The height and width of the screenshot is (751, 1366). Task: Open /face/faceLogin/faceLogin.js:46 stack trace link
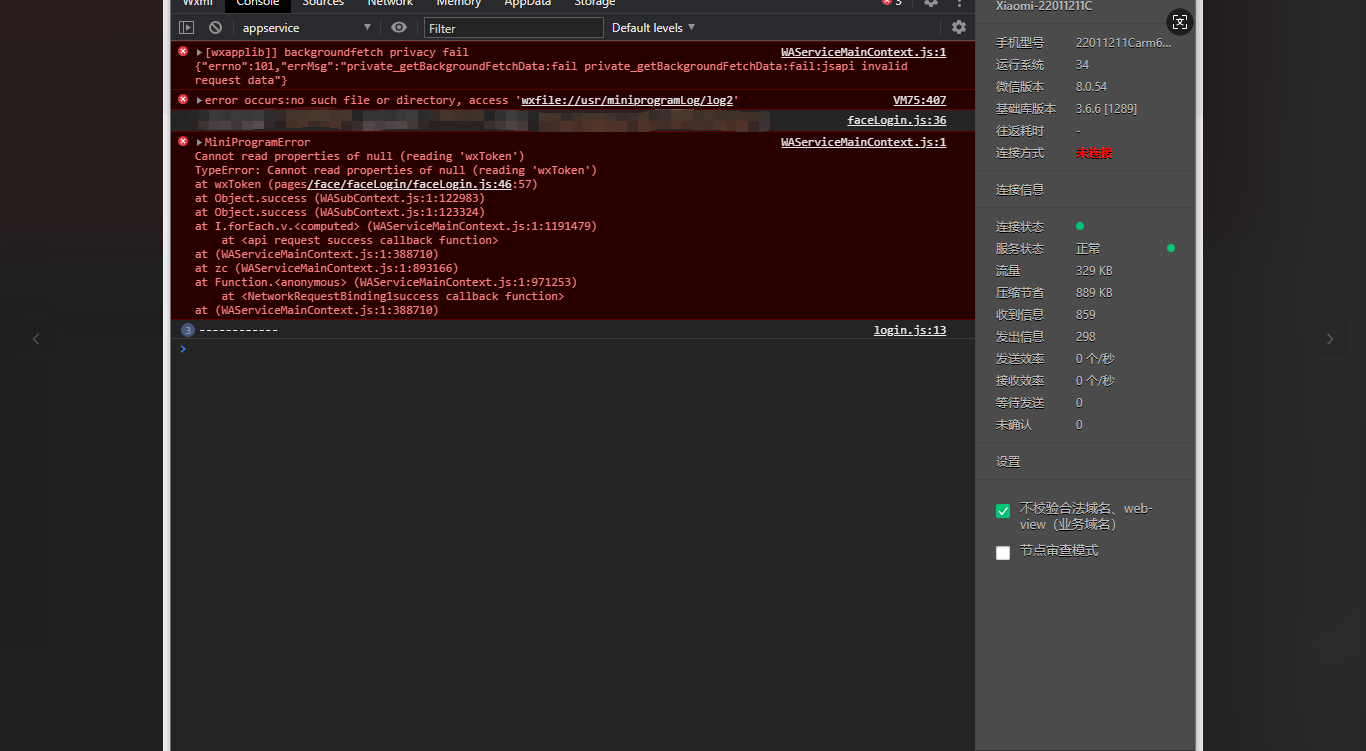(410, 184)
